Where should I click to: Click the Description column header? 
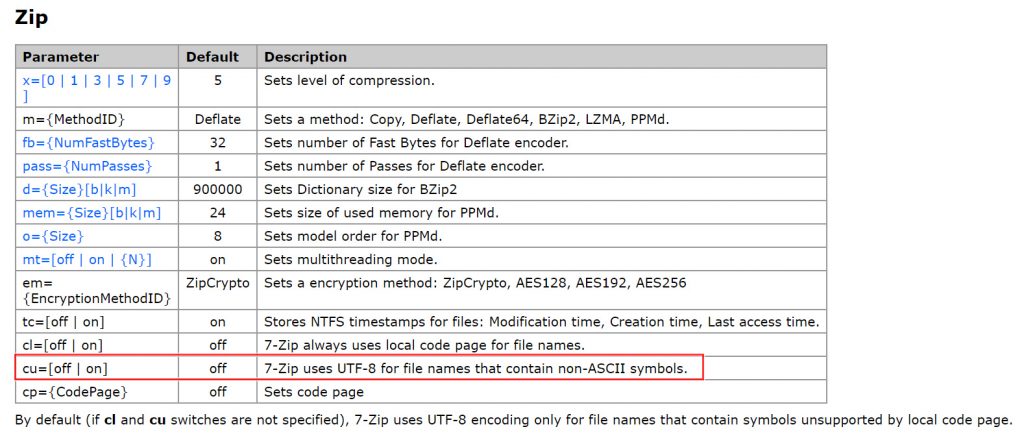(305, 57)
